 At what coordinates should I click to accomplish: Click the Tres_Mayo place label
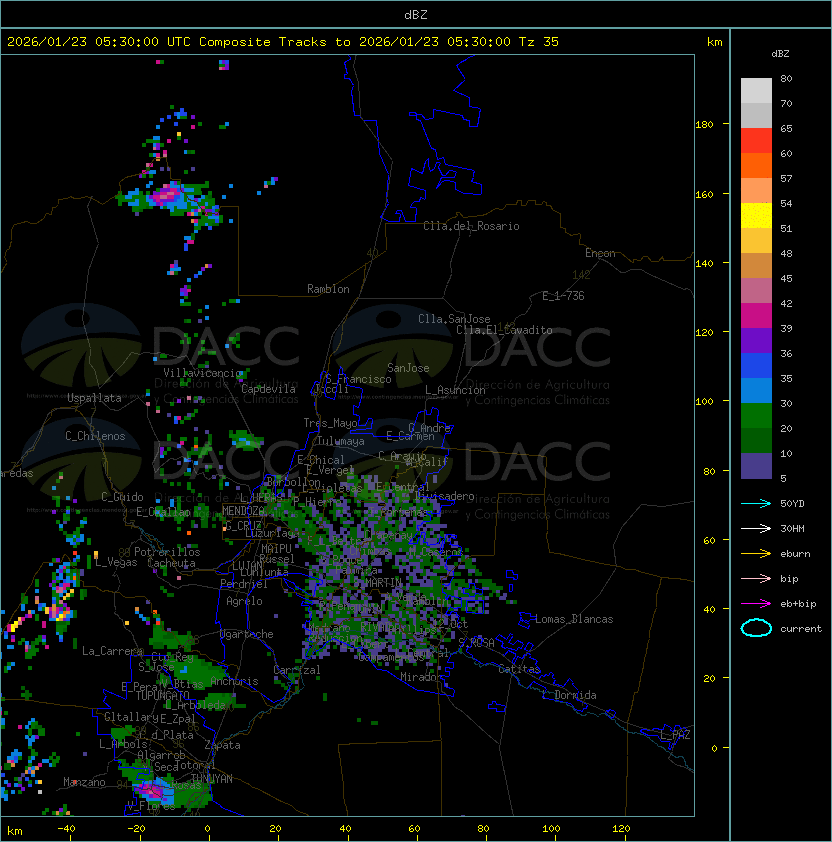coord(330,423)
